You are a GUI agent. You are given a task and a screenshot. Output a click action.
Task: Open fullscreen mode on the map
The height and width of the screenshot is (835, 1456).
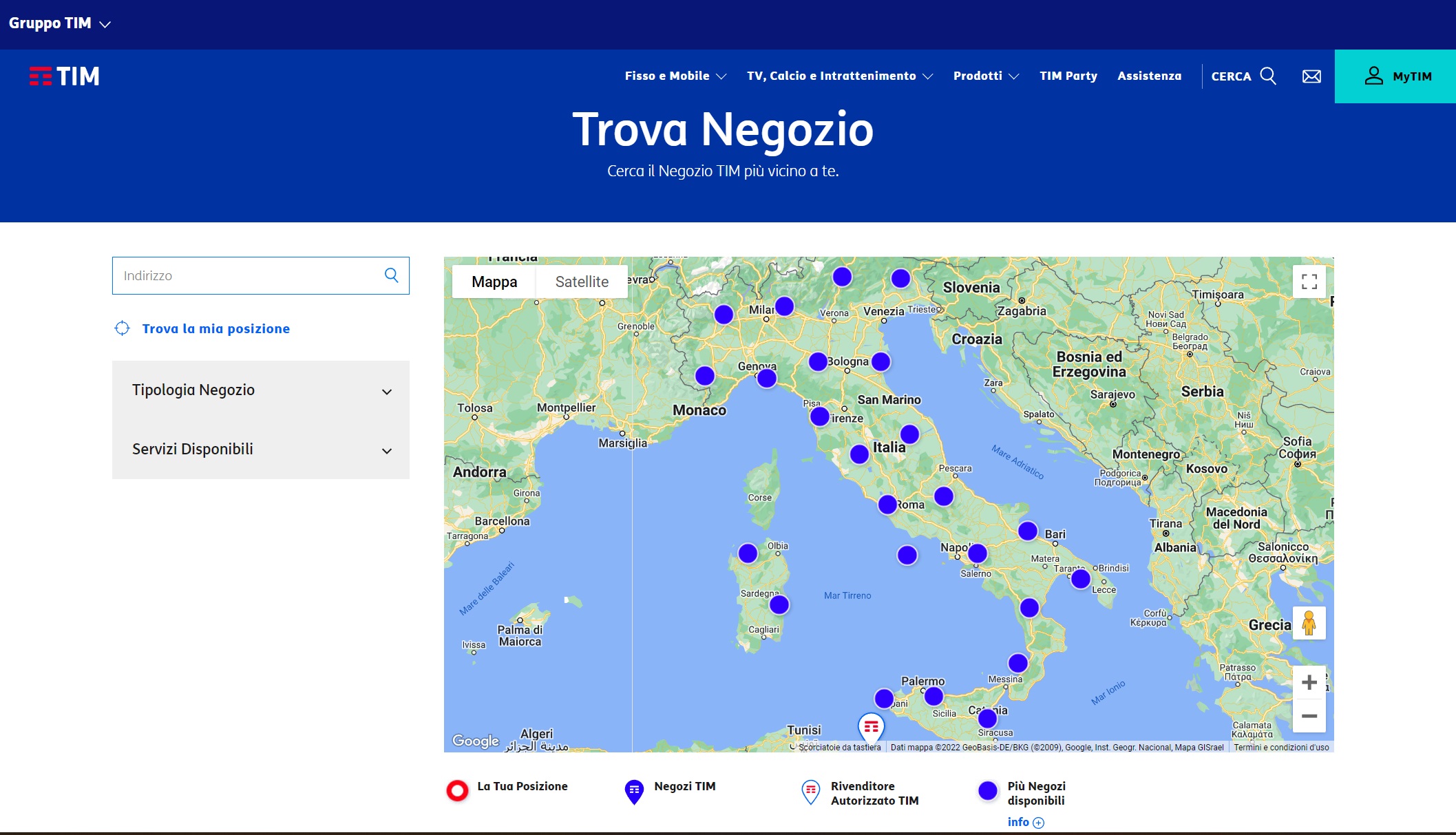pos(1309,281)
